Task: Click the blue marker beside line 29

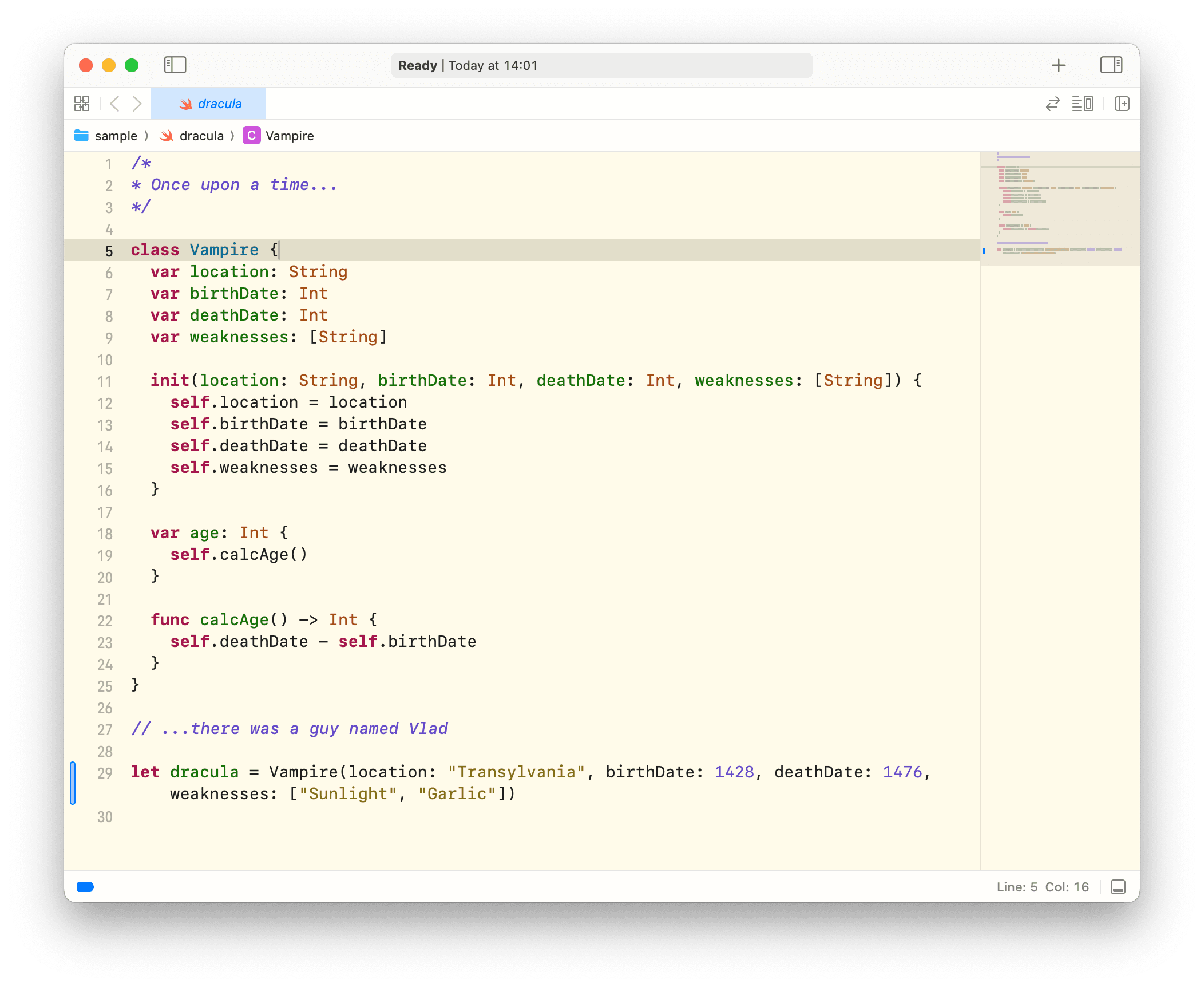Action: click(73, 783)
